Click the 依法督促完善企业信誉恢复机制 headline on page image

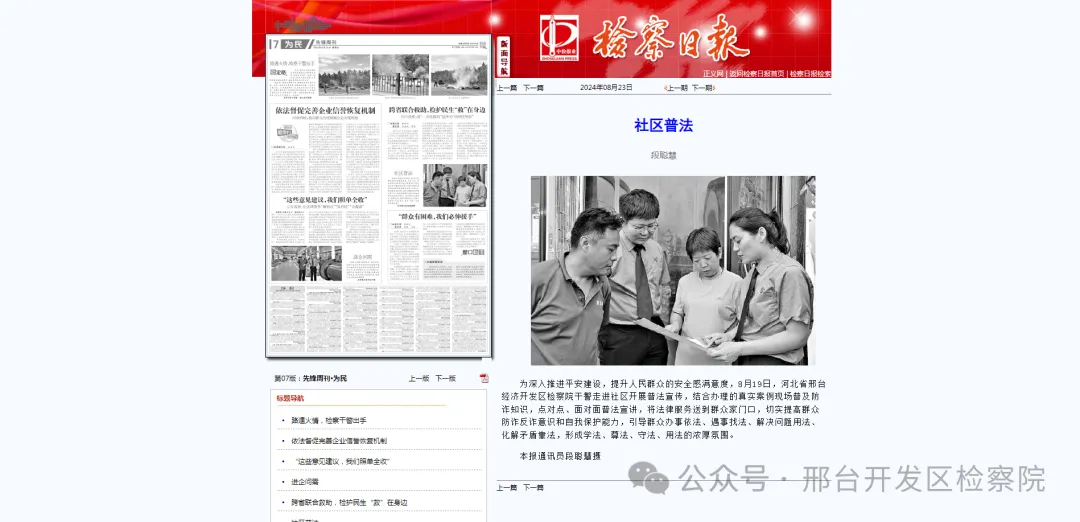pos(325,109)
